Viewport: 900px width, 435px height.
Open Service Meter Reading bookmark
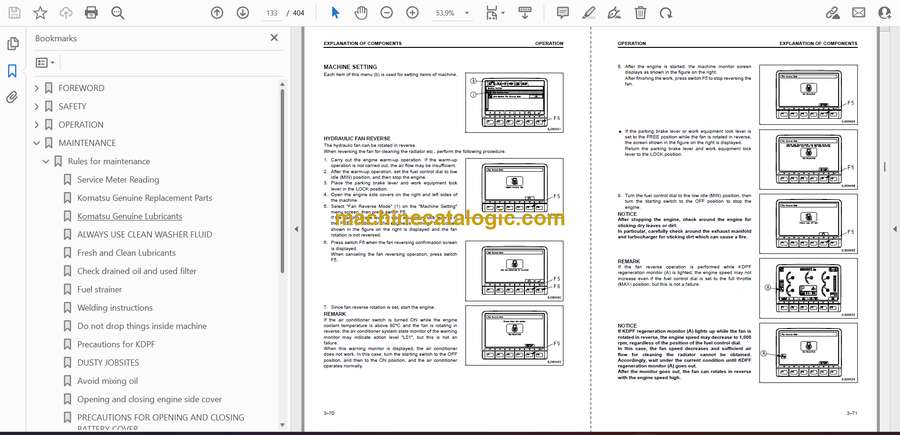click(x=118, y=180)
